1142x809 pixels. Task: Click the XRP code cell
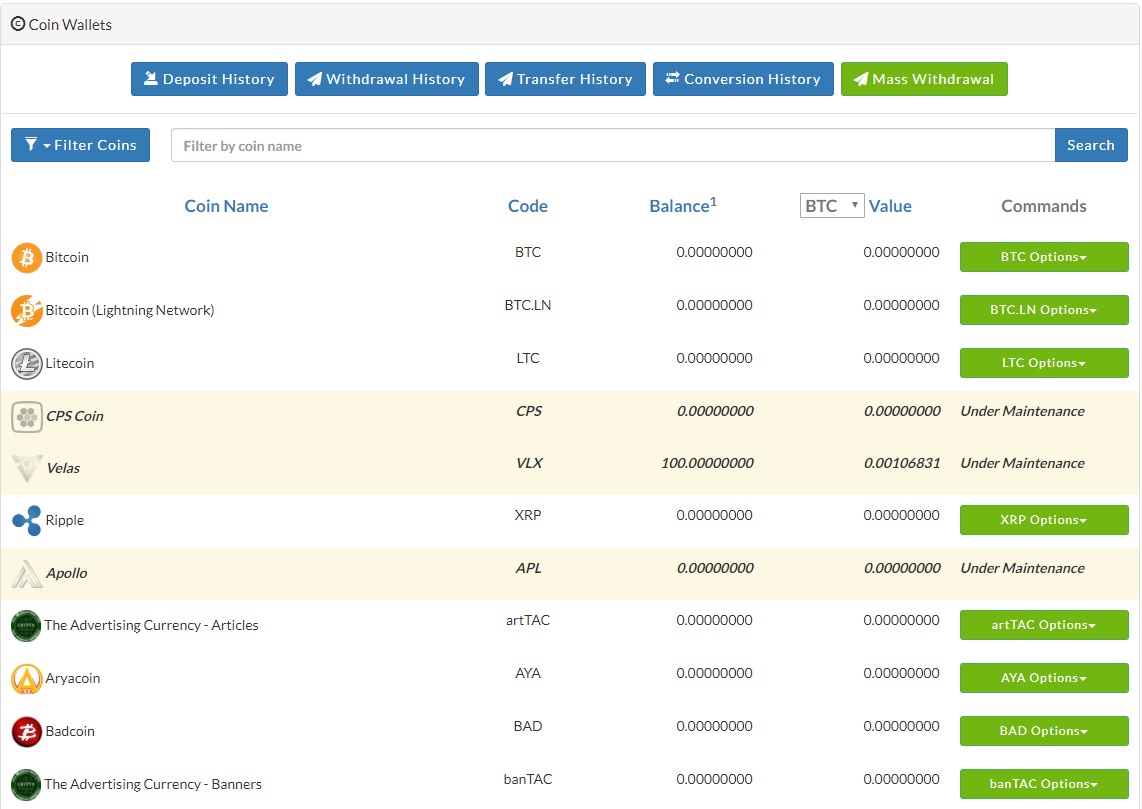pyautogui.click(x=528, y=516)
